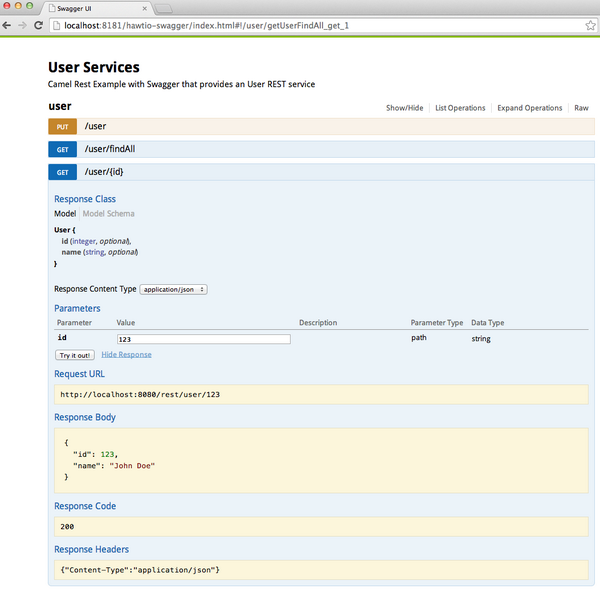The width and height of the screenshot is (600, 589).
Task: Click the page icon in the address bar
Action: (x=56, y=26)
